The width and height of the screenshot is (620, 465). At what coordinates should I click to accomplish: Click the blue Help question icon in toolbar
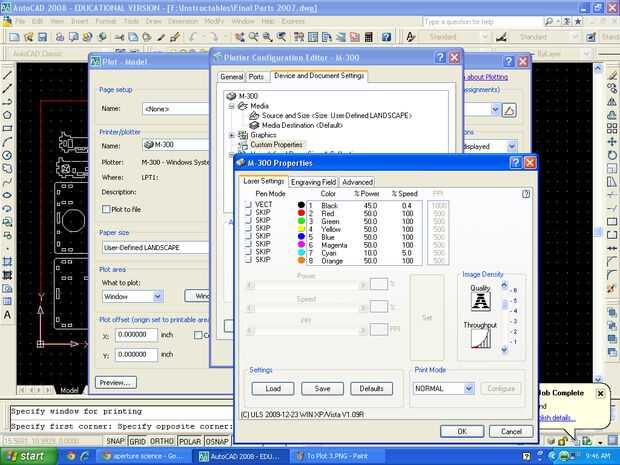point(386,37)
